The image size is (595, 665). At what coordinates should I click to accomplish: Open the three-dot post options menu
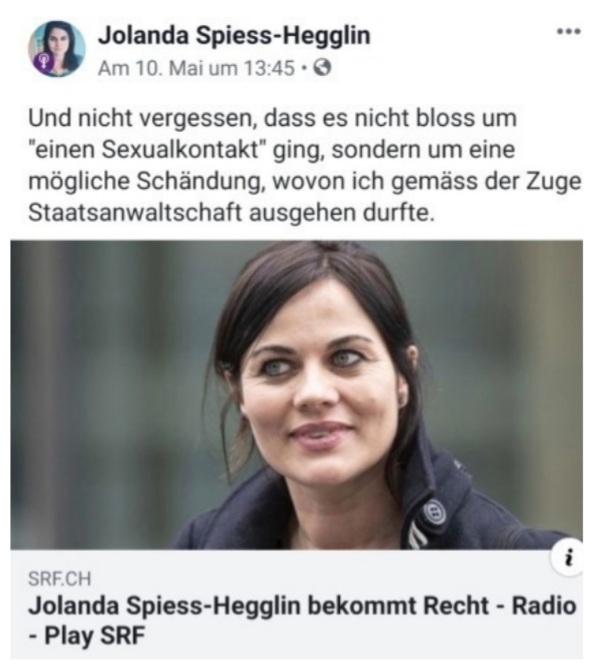(569, 31)
